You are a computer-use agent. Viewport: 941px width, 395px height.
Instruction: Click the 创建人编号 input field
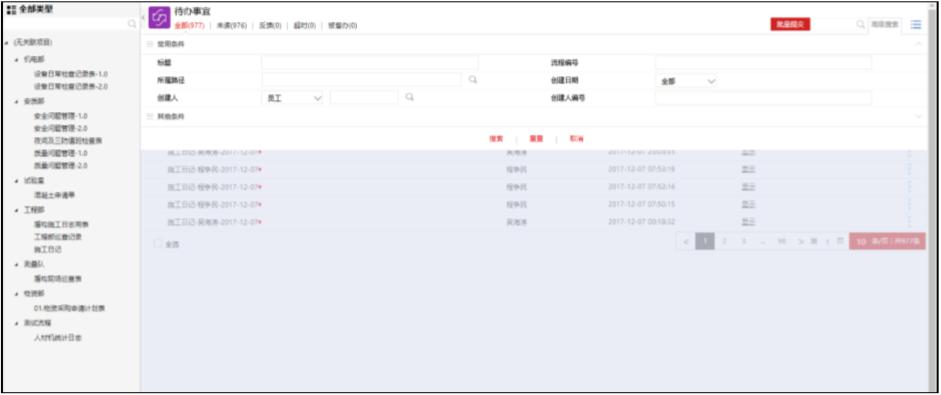763,98
